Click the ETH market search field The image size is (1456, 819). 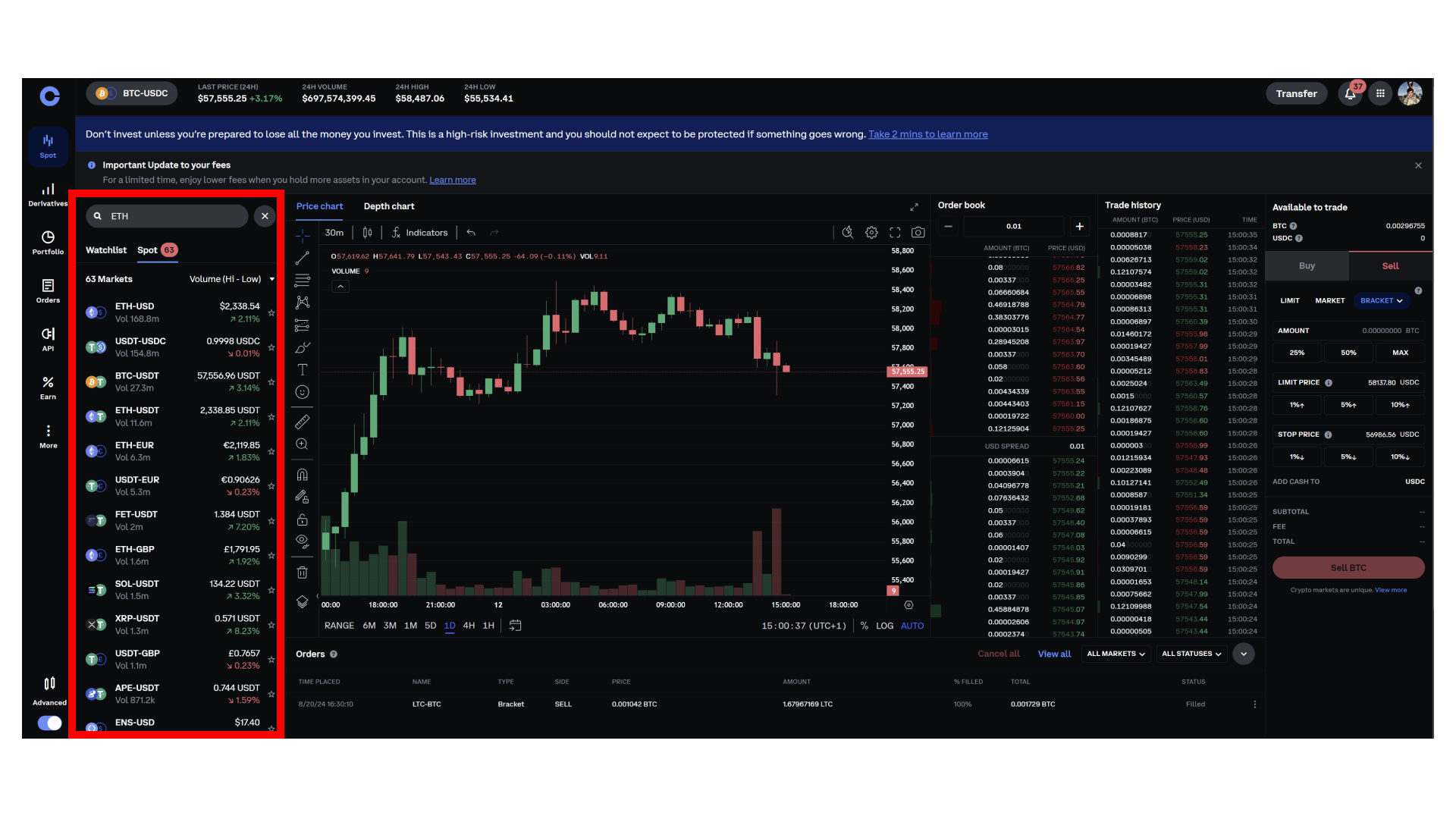[x=167, y=216]
